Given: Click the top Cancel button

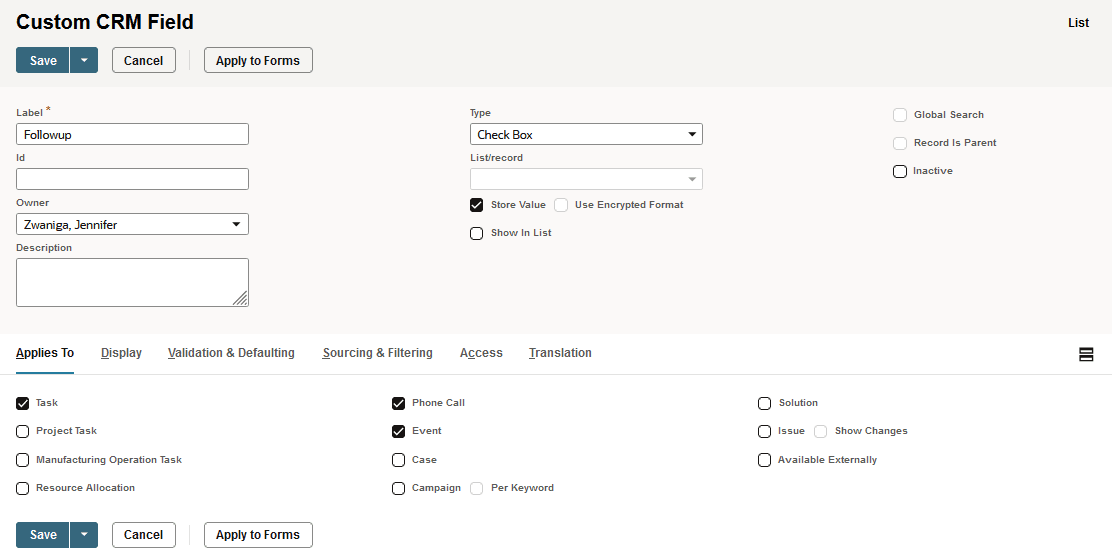Looking at the screenshot, I should (x=143, y=60).
